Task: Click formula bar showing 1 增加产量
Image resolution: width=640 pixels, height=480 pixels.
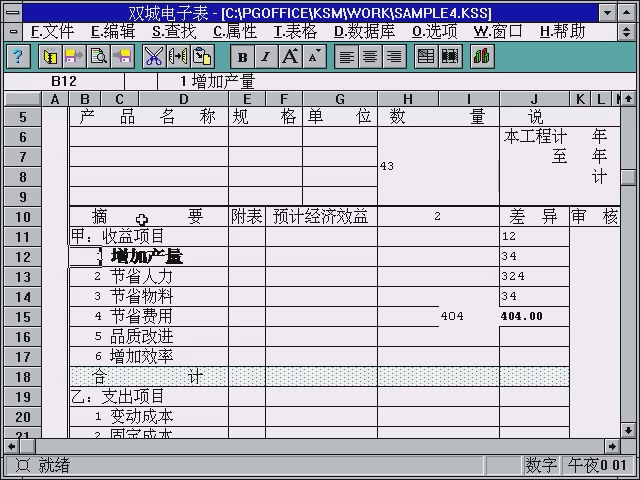Action: click(396, 81)
